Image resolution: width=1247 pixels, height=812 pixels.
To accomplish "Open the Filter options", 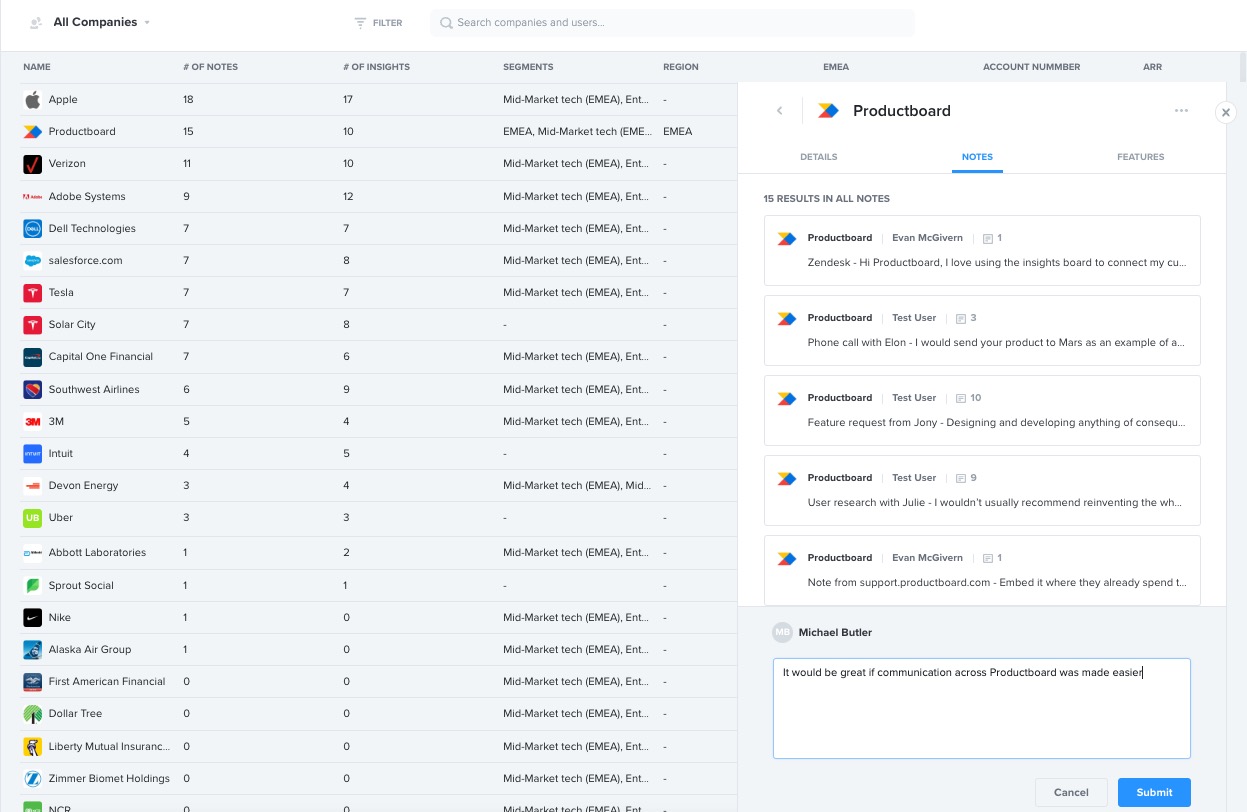I will pyautogui.click(x=377, y=22).
